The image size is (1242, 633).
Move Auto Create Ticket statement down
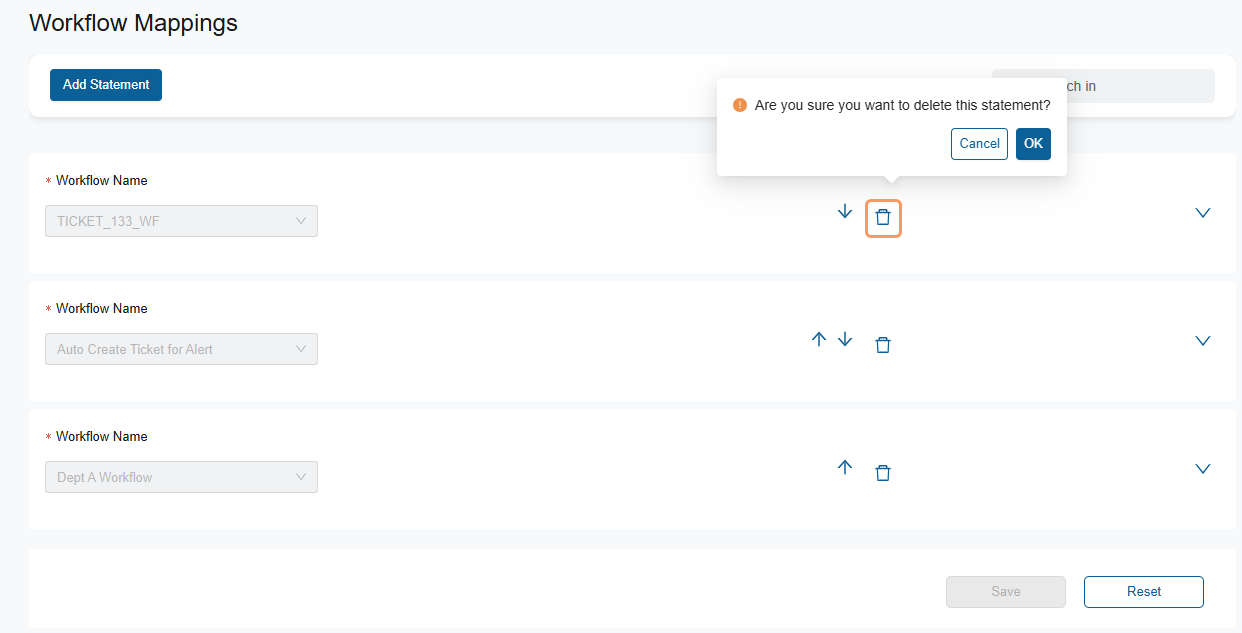pos(845,340)
